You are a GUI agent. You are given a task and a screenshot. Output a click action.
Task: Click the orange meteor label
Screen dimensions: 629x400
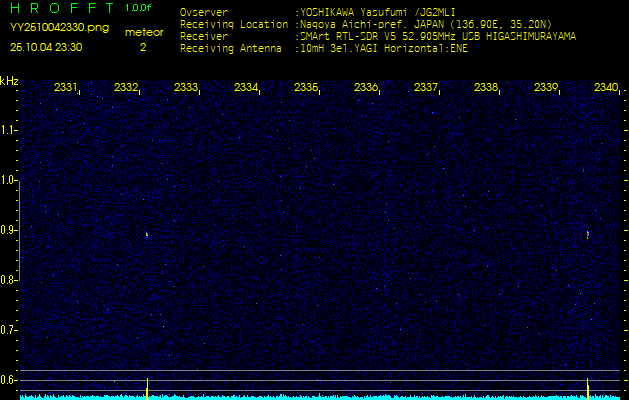[x=143, y=32]
